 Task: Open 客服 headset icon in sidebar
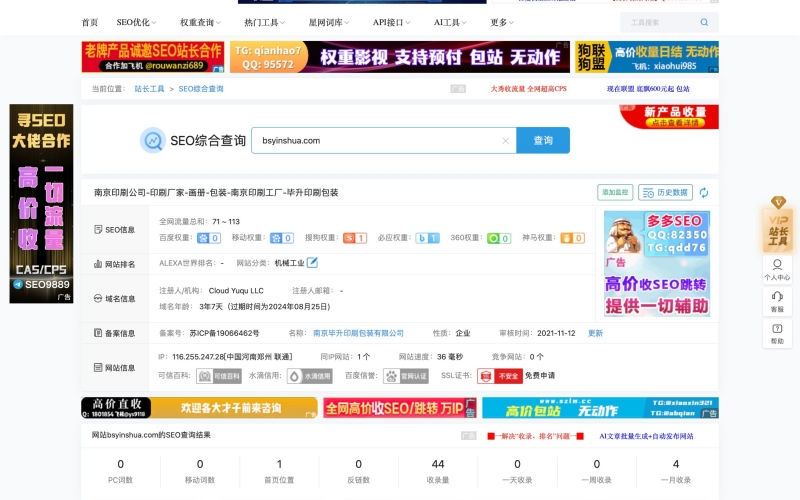[x=777, y=302]
